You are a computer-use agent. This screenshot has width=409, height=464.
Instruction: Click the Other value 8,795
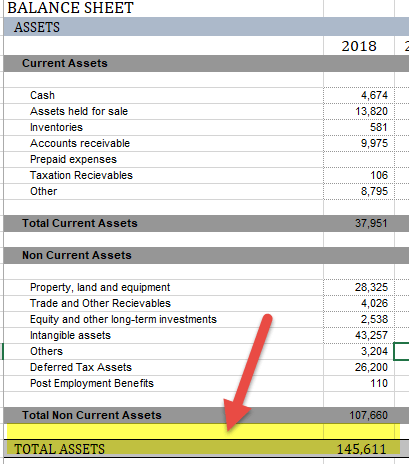374,191
